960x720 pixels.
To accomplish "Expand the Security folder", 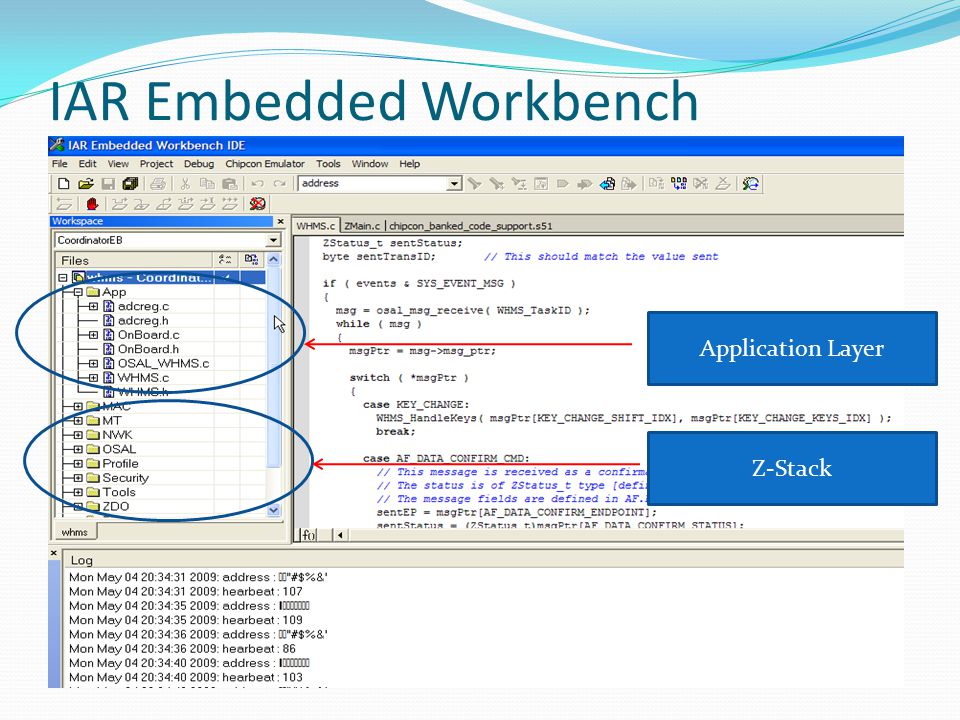I will pyautogui.click(x=78, y=478).
